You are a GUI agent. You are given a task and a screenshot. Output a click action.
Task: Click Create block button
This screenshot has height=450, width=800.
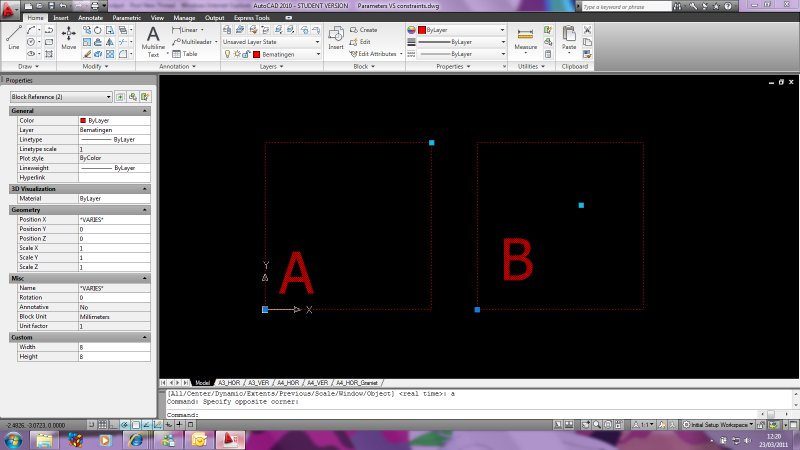coord(364,30)
